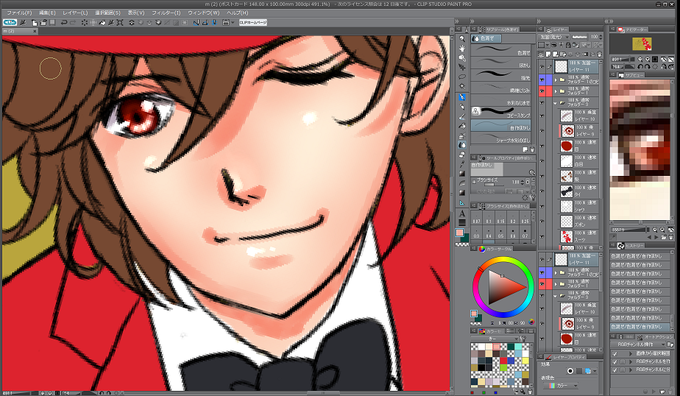Click the border effect circle icon
This screenshot has width=680, height=396.
point(570,371)
